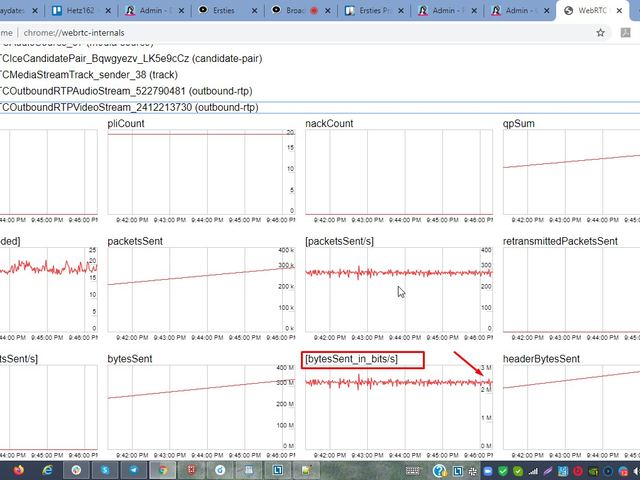Open the blue square L app in taskbar
Image resolution: width=640 pixels, height=480 pixels.
pyautogui.click(x=278, y=471)
